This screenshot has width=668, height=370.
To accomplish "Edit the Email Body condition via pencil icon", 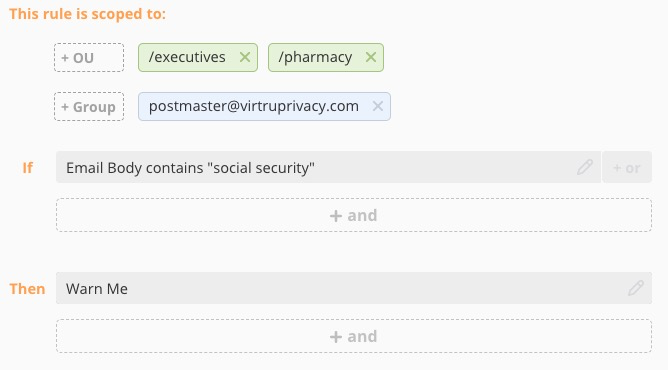I will (585, 167).
